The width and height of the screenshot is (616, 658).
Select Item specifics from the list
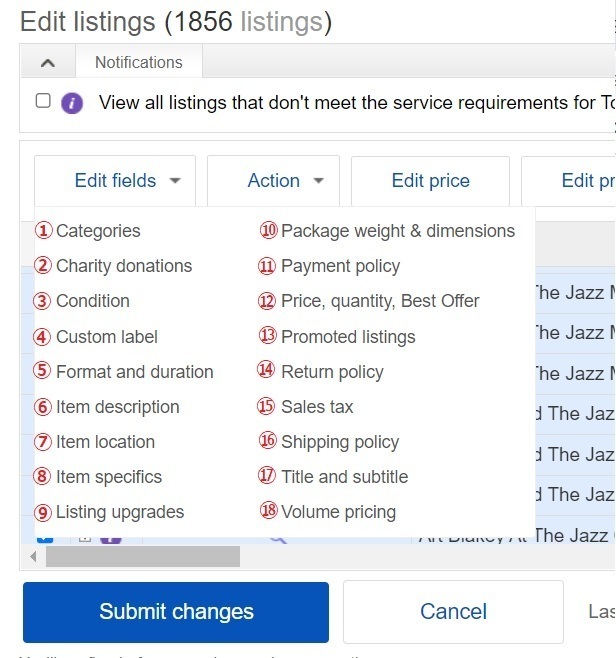point(108,477)
